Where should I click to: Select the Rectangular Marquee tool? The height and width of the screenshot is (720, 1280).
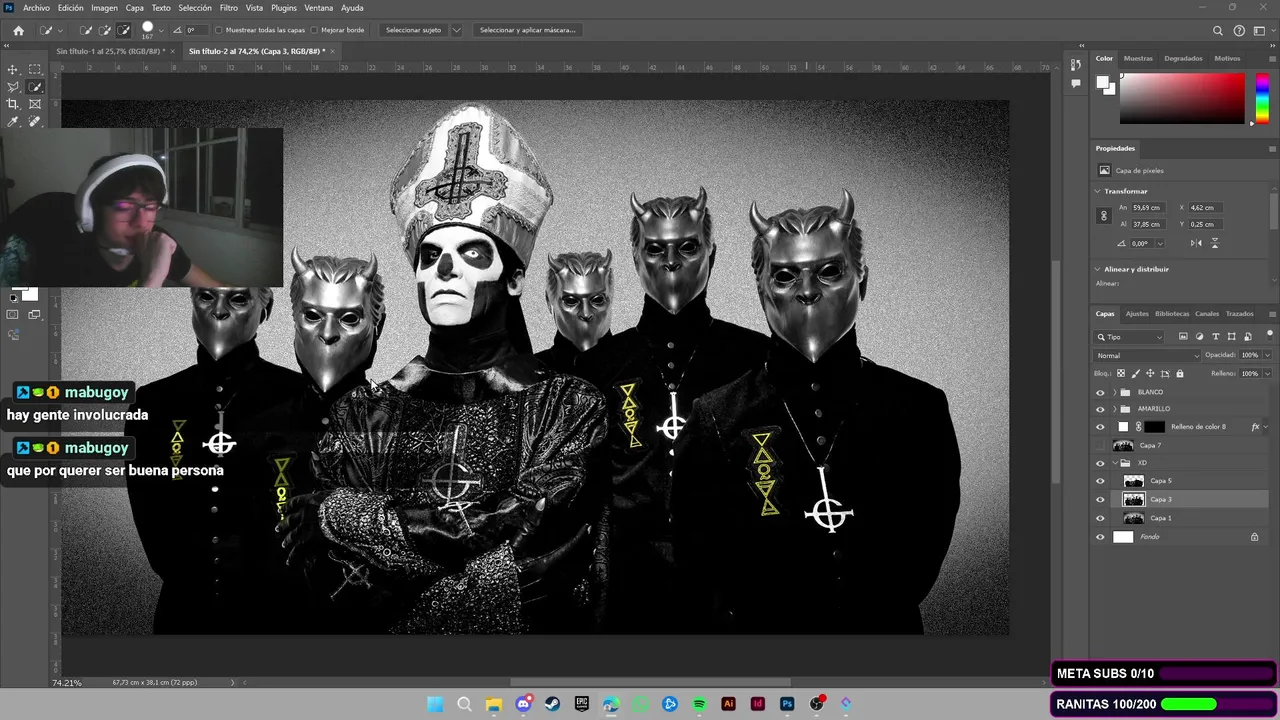coord(35,69)
